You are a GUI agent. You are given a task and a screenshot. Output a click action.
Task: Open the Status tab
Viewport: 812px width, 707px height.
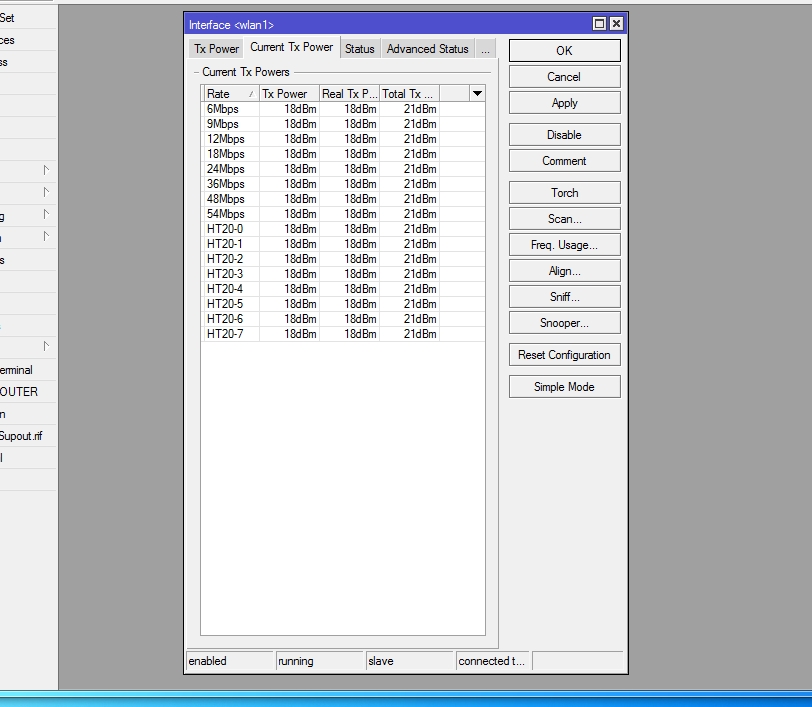pyautogui.click(x=359, y=49)
